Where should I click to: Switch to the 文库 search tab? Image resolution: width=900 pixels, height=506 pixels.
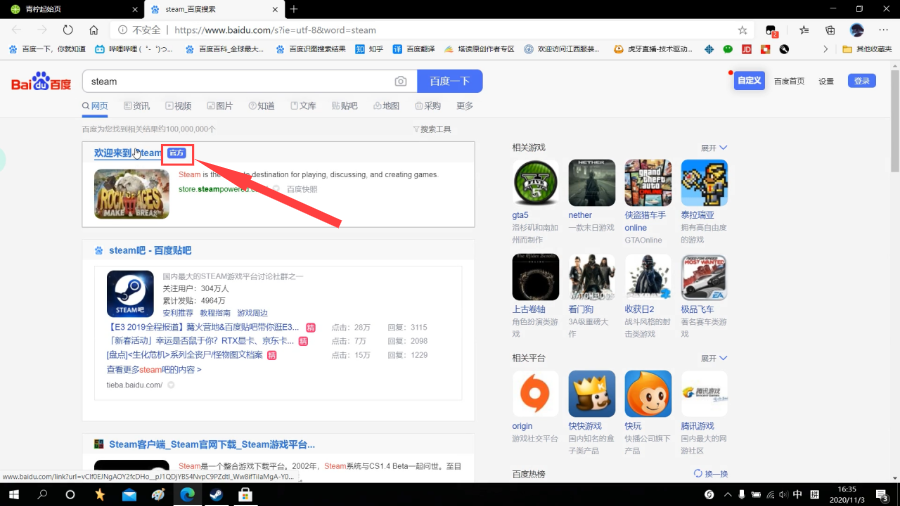pyautogui.click(x=303, y=106)
